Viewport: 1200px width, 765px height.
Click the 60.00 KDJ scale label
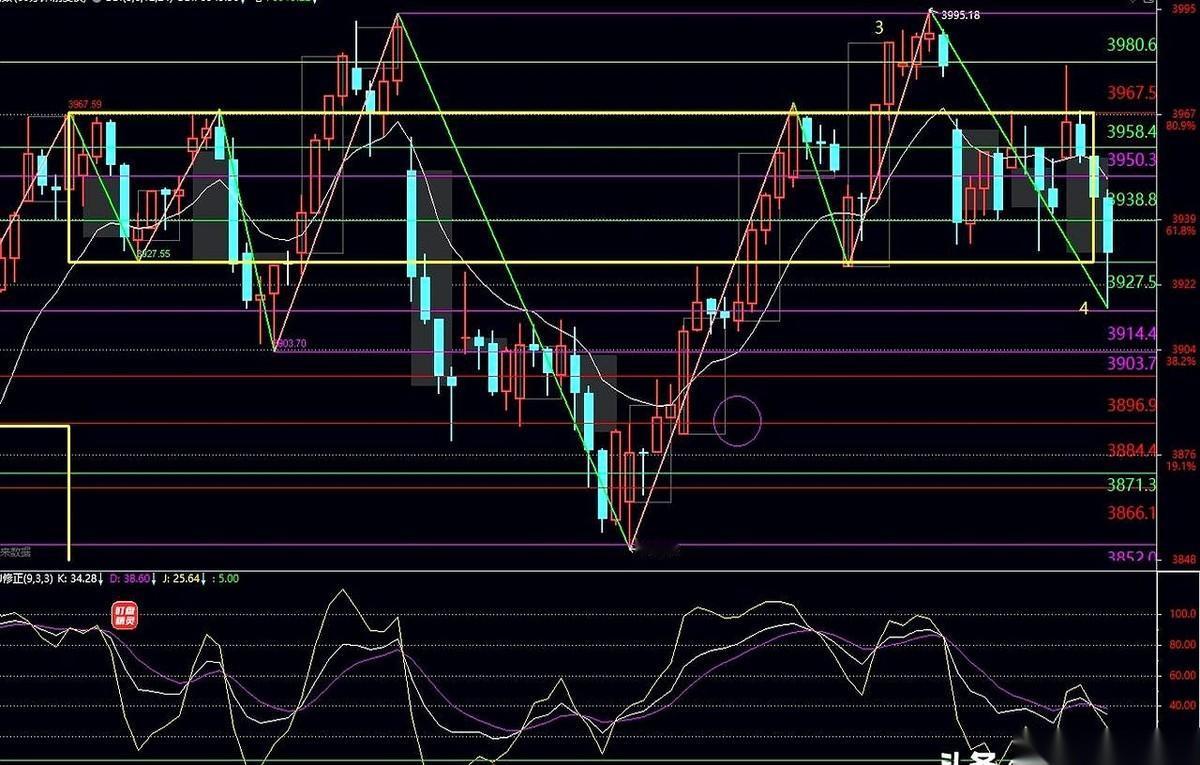[x=1183, y=676]
